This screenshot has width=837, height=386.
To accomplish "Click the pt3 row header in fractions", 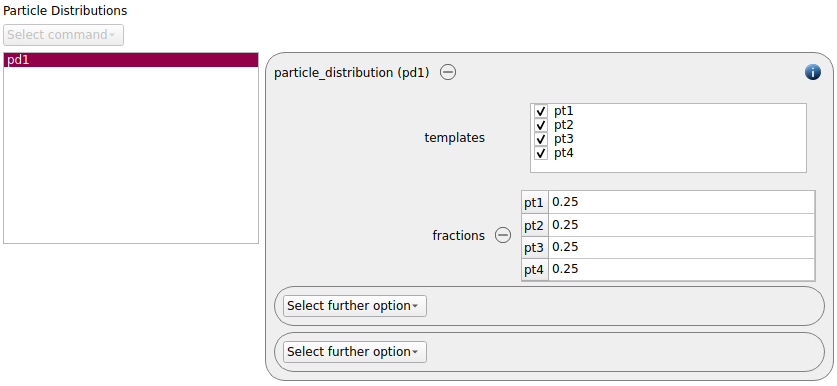I will click(535, 248).
